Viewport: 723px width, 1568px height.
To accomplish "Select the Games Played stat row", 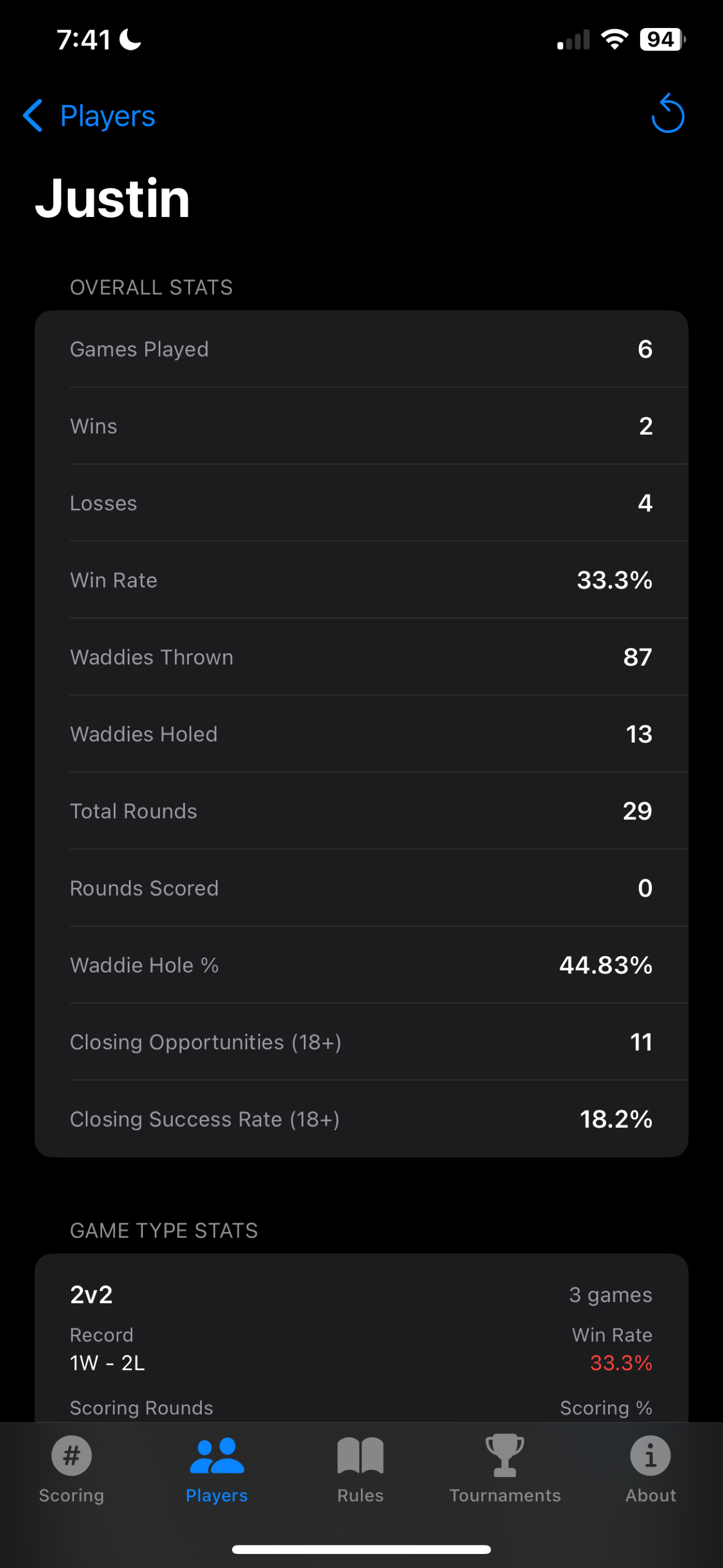I will (x=361, y=349).
